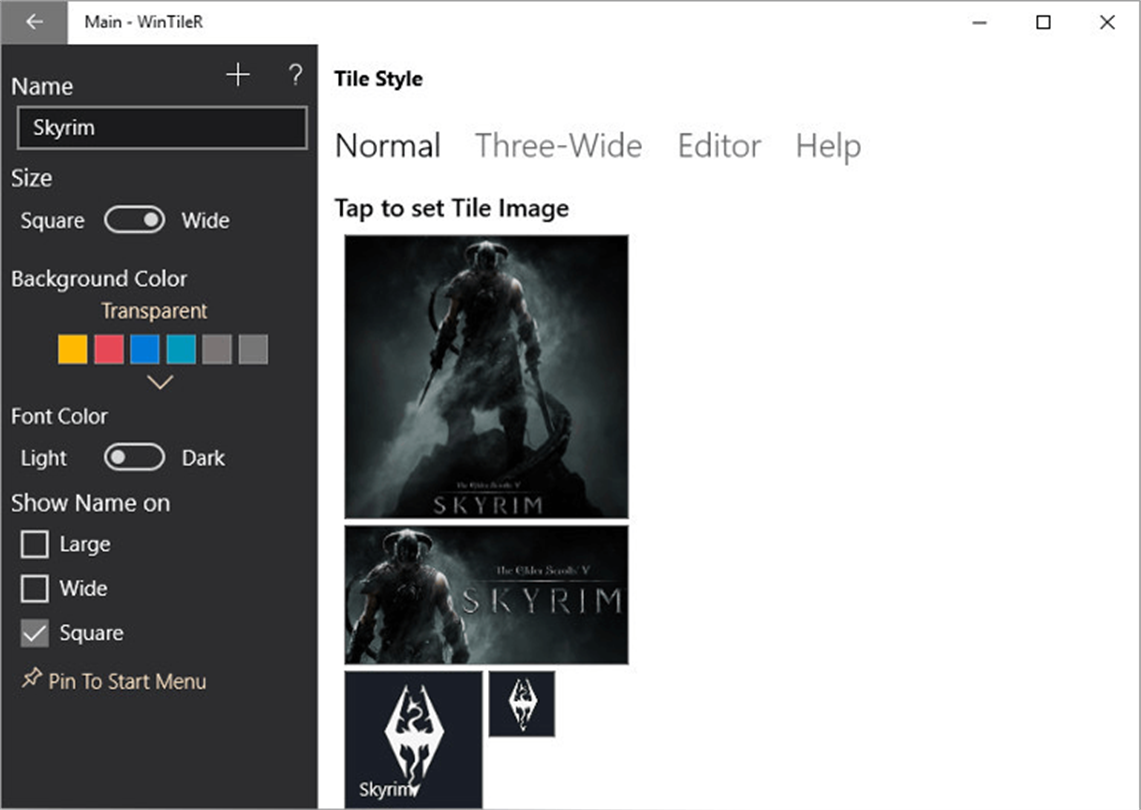Switch to the Three-Wide tab
The width and height of the screenshot is (1141, 810).
click(x=559, y=146)
